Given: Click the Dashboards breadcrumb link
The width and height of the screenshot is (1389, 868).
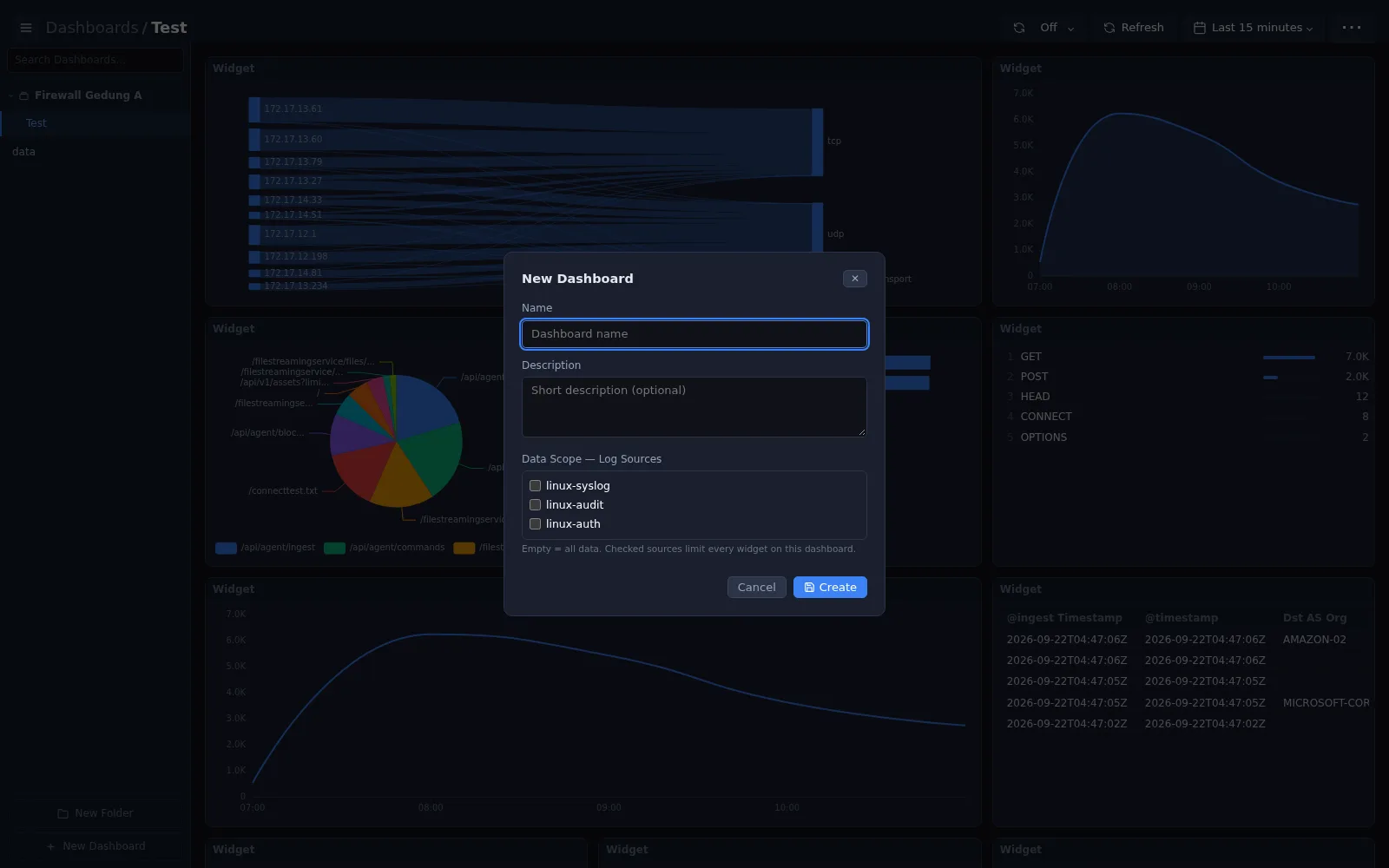Looking at the screenshot, I should (91, 28).
